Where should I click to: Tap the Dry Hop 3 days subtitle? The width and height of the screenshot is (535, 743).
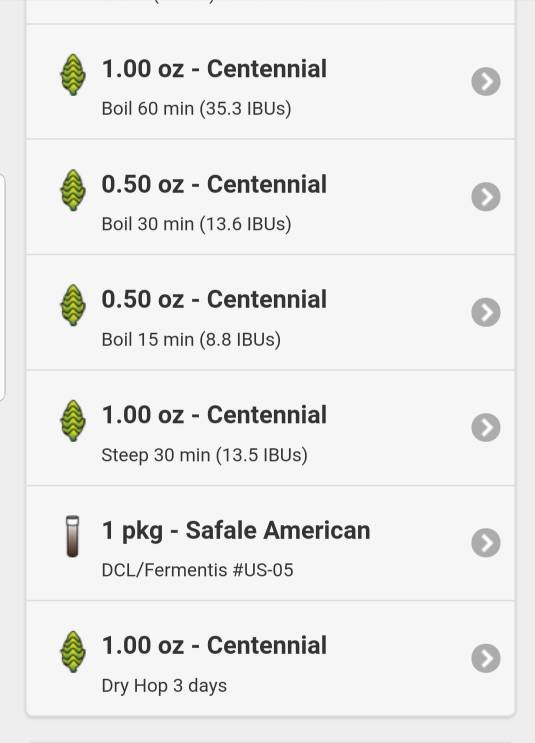click(164, 686)
